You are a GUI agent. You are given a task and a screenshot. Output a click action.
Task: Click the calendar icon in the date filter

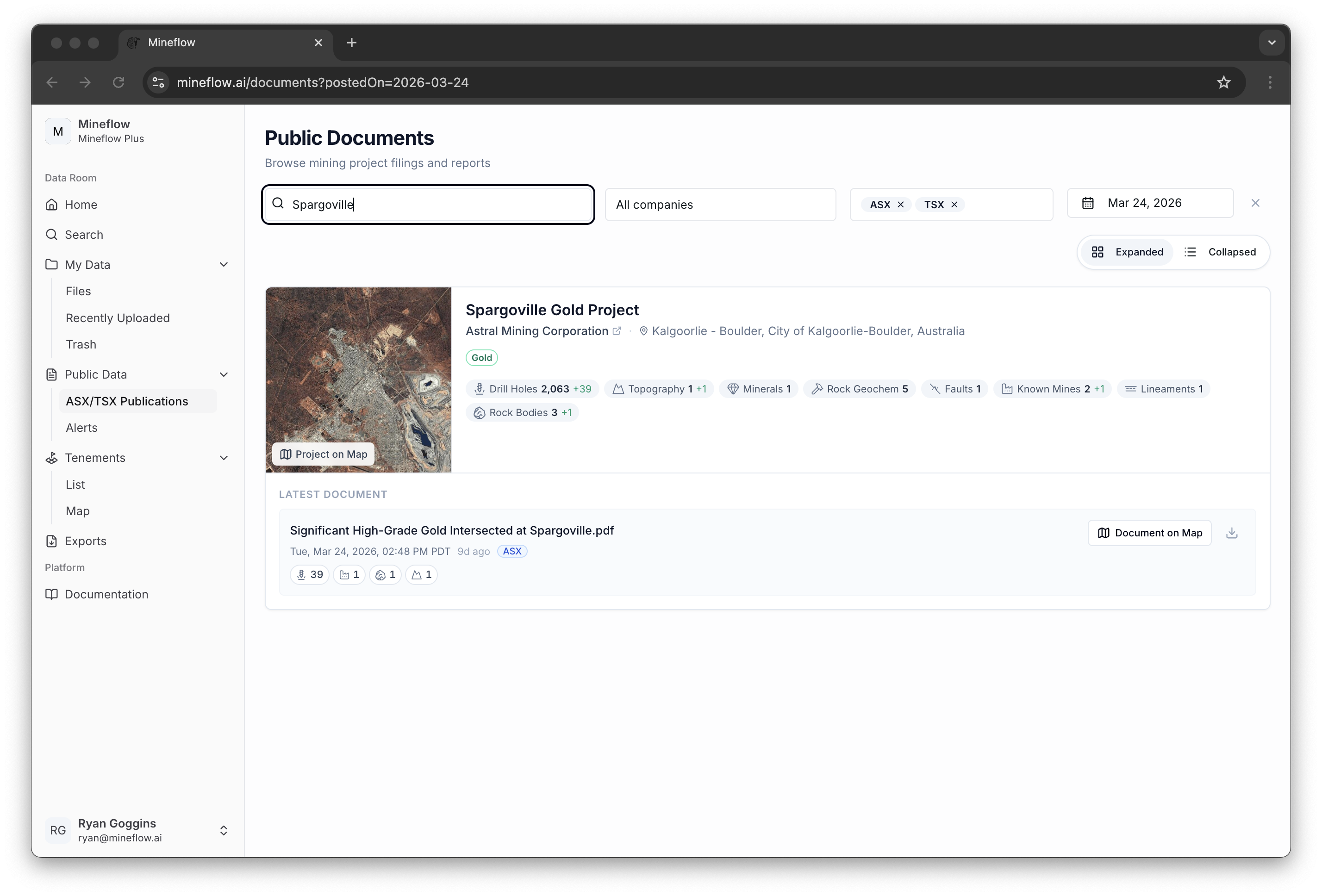click(1088, 203)
